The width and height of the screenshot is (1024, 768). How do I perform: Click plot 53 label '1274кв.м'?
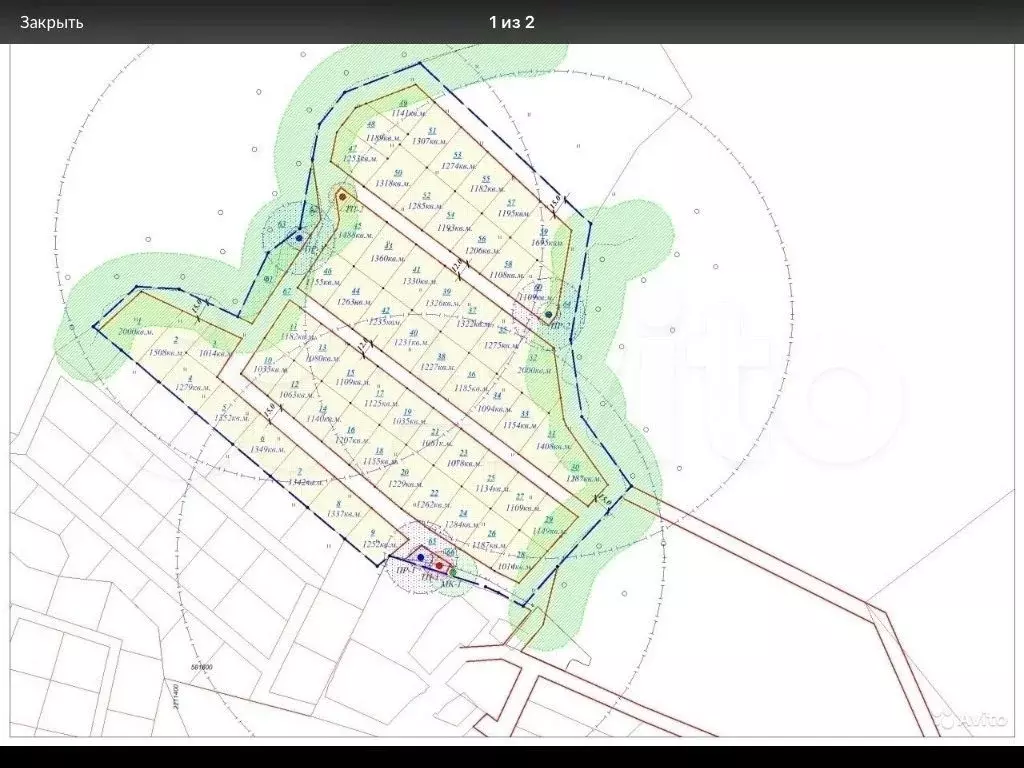458,166
